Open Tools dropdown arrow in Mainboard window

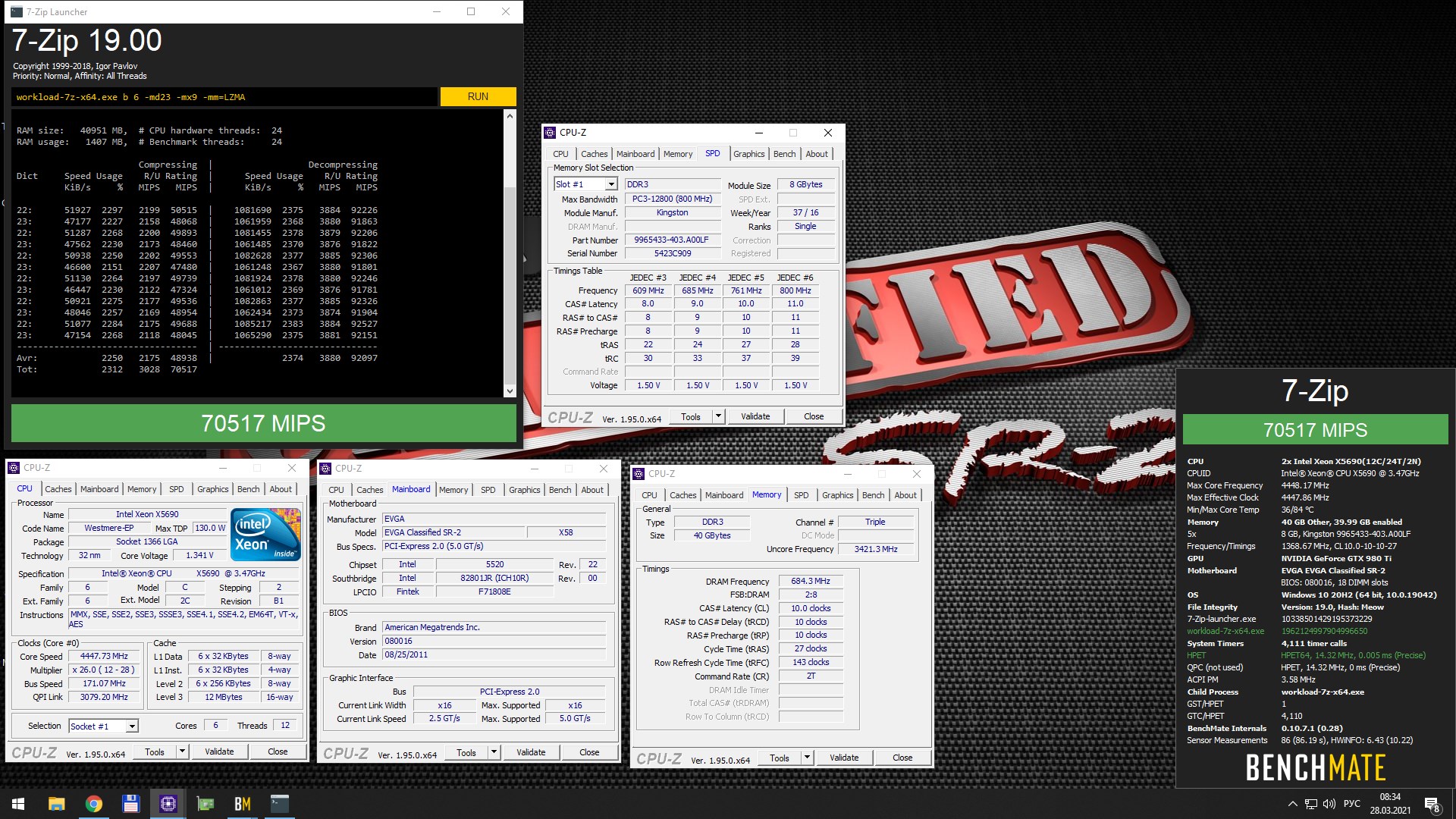point(494,752)
